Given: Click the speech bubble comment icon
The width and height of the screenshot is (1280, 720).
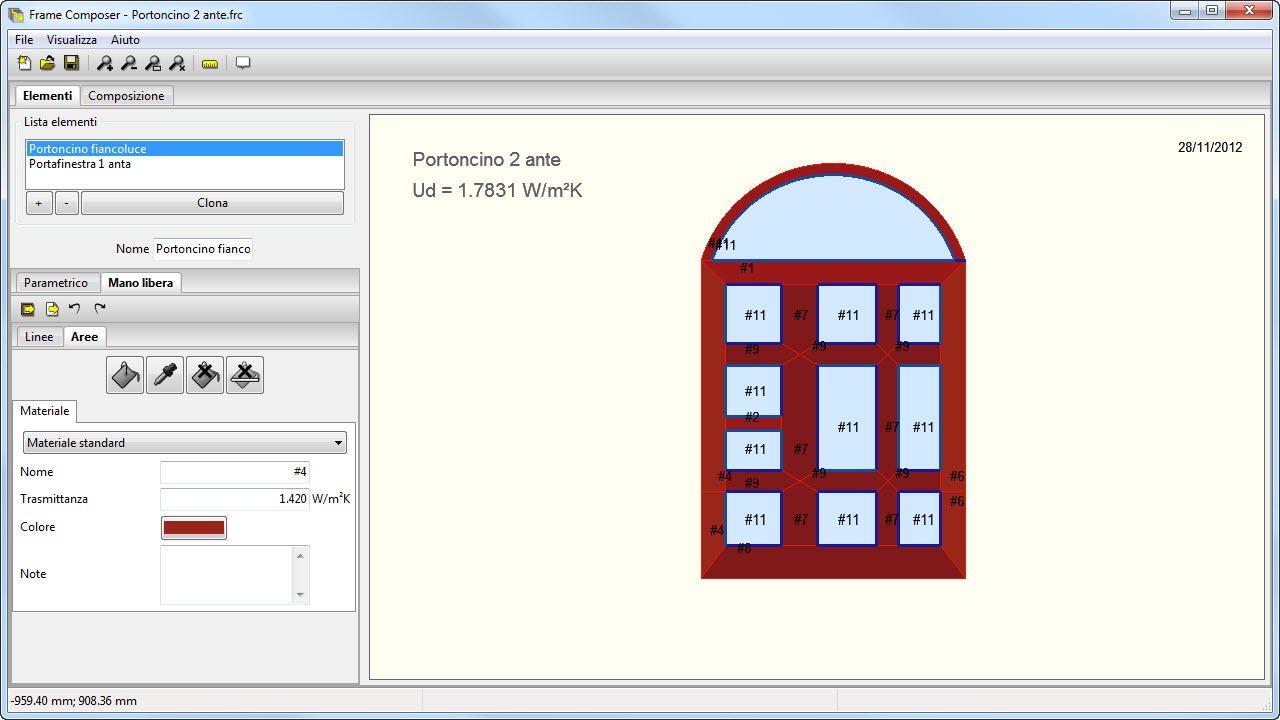Looking at the screenshot, I should (243, 64).
